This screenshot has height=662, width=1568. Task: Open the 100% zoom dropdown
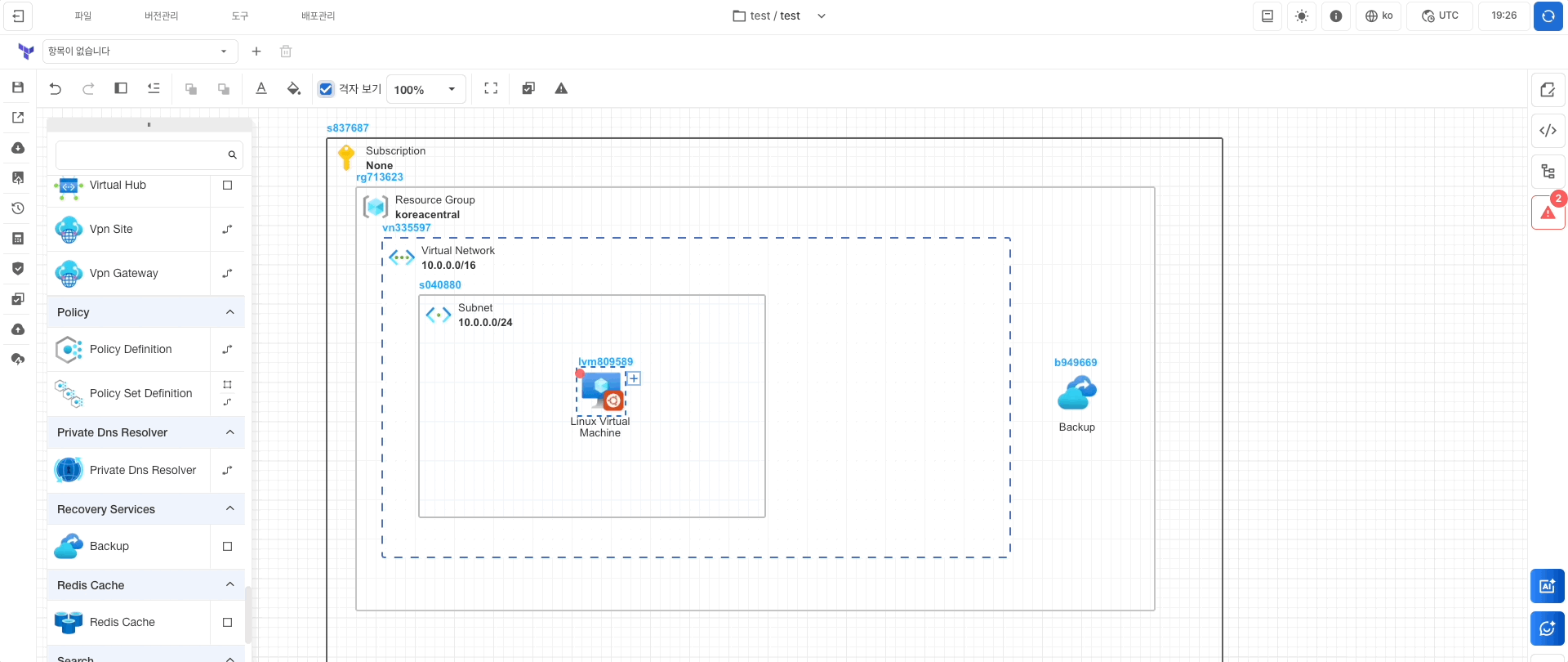pyautogui.click(x=425, y=89)
